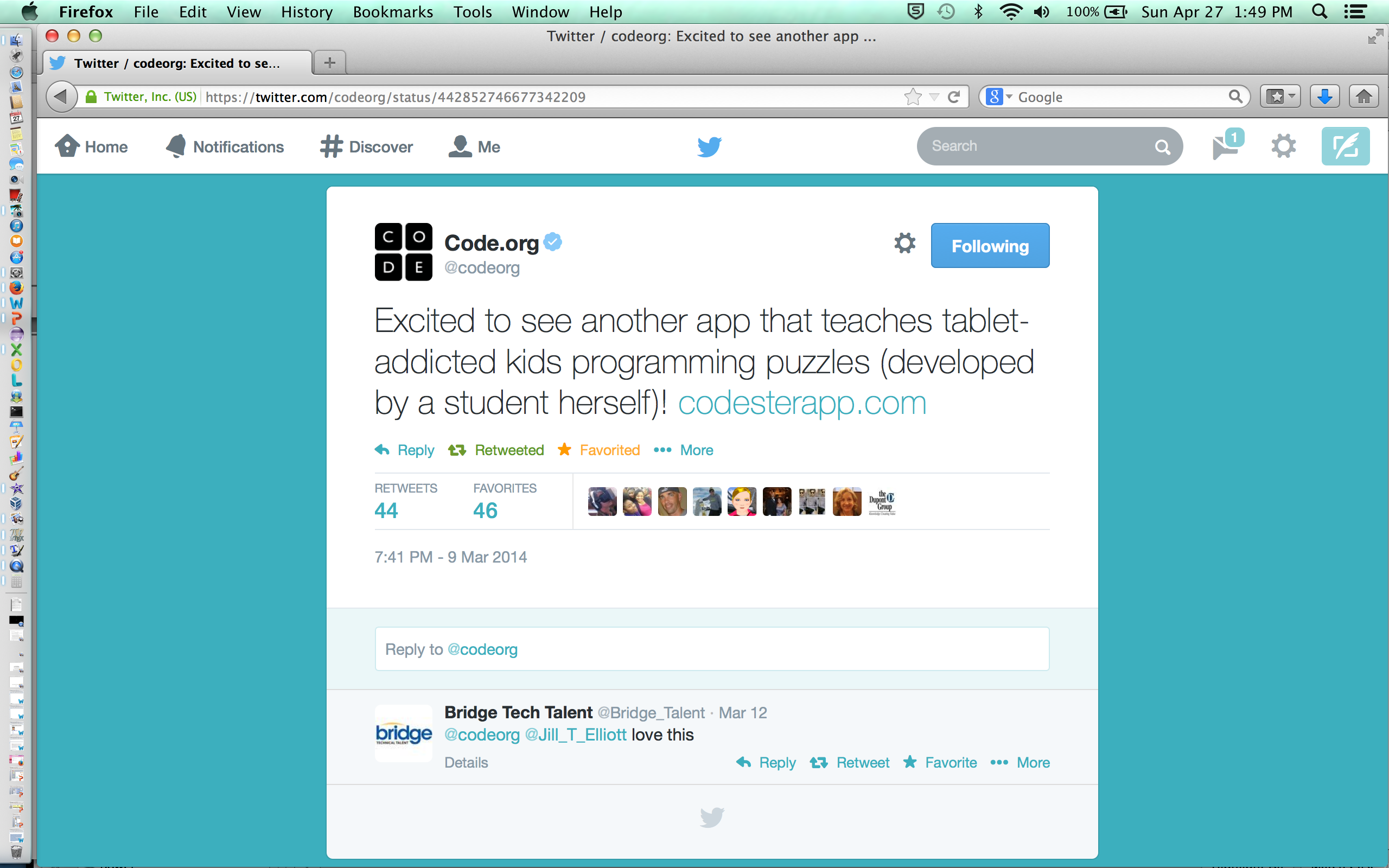Click the compose new tweet icon
1389x868 pixels.
coord(1345,146)
